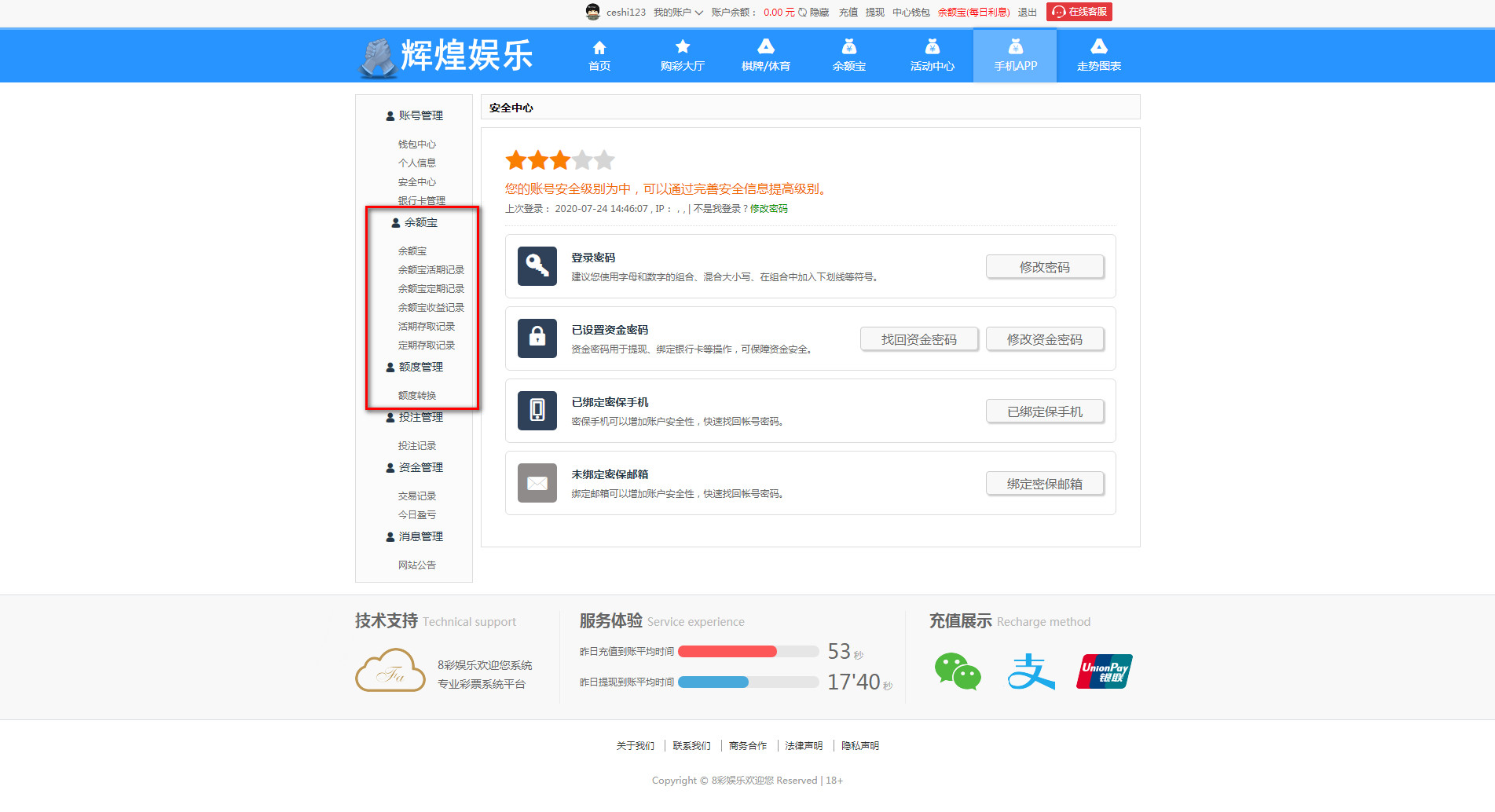Click the WeChat pay icon
Viewport: 1495px width, 812px height.
coord(957,671)
